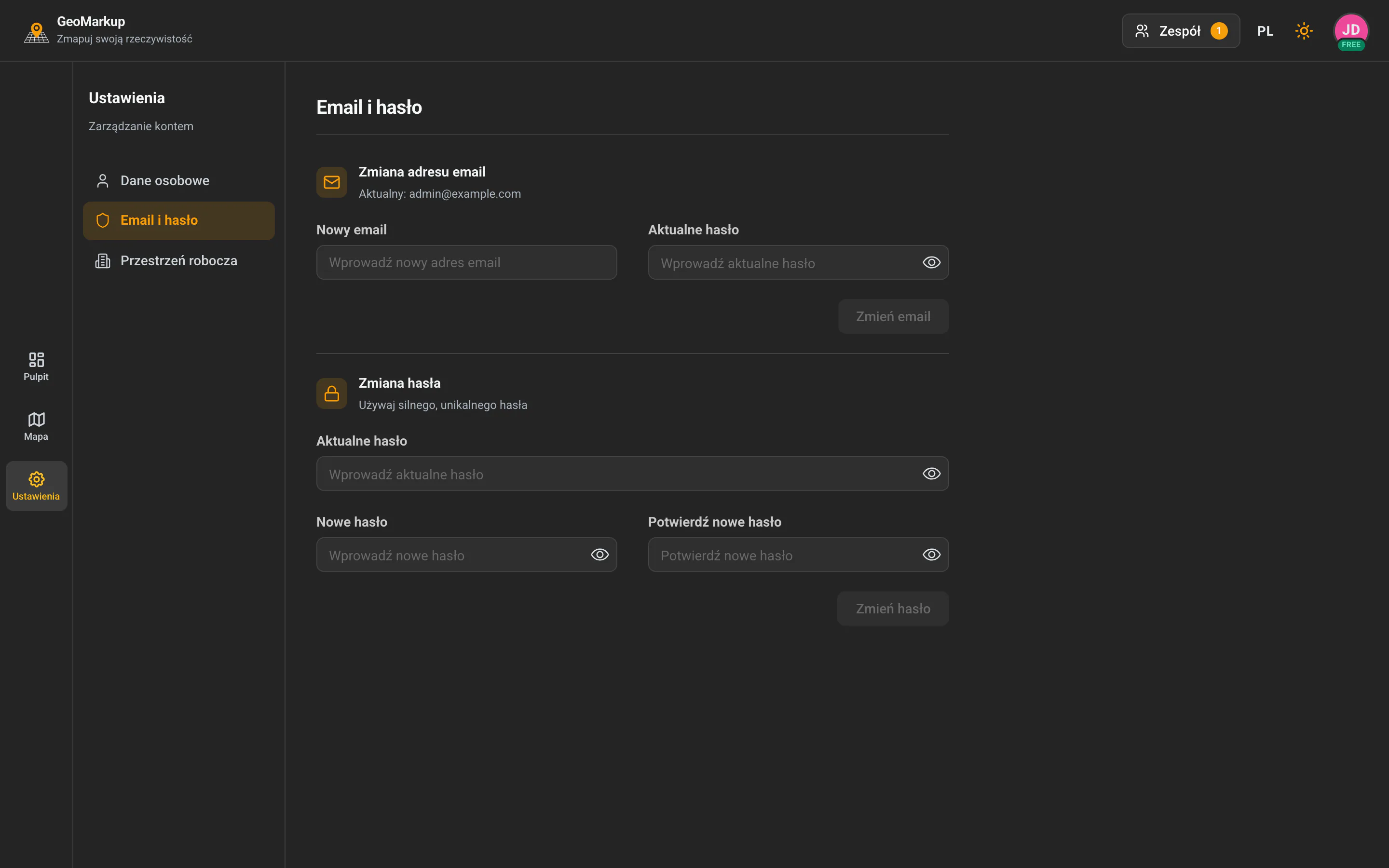Open the JD user avatar menu
The height and width of the screenshot is (868, 1389).
[x=1350, y=31]
